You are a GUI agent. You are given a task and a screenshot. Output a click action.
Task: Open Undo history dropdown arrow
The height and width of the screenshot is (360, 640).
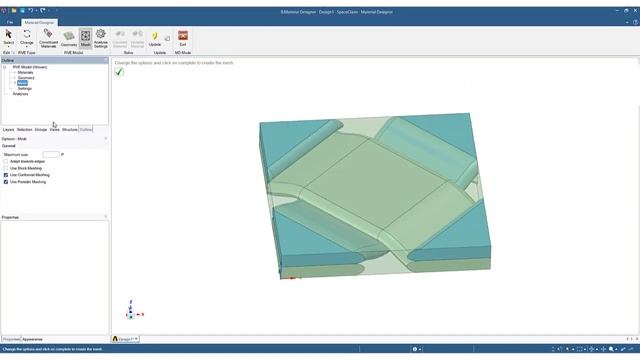(36, 11)
